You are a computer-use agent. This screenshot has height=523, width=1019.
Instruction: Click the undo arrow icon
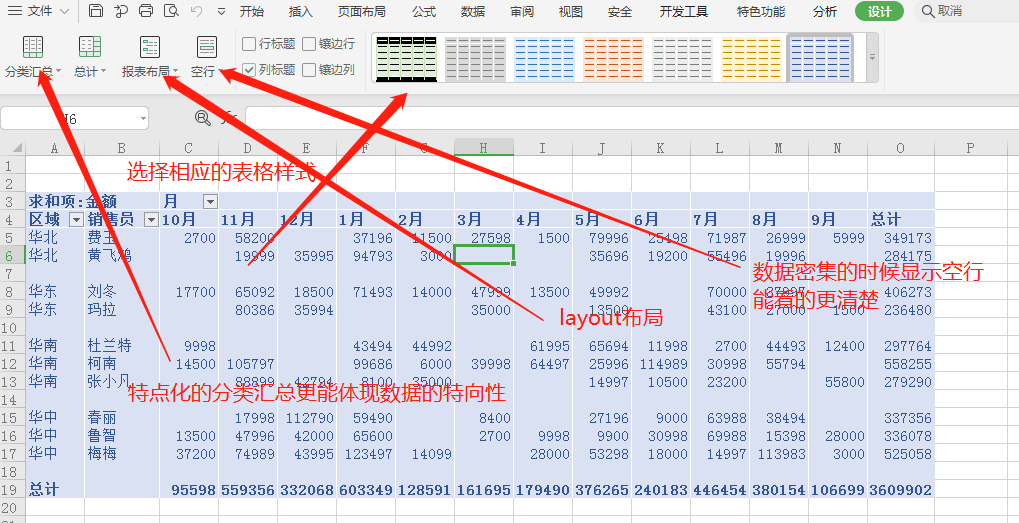pyautogui.click(x=197, y=11)
